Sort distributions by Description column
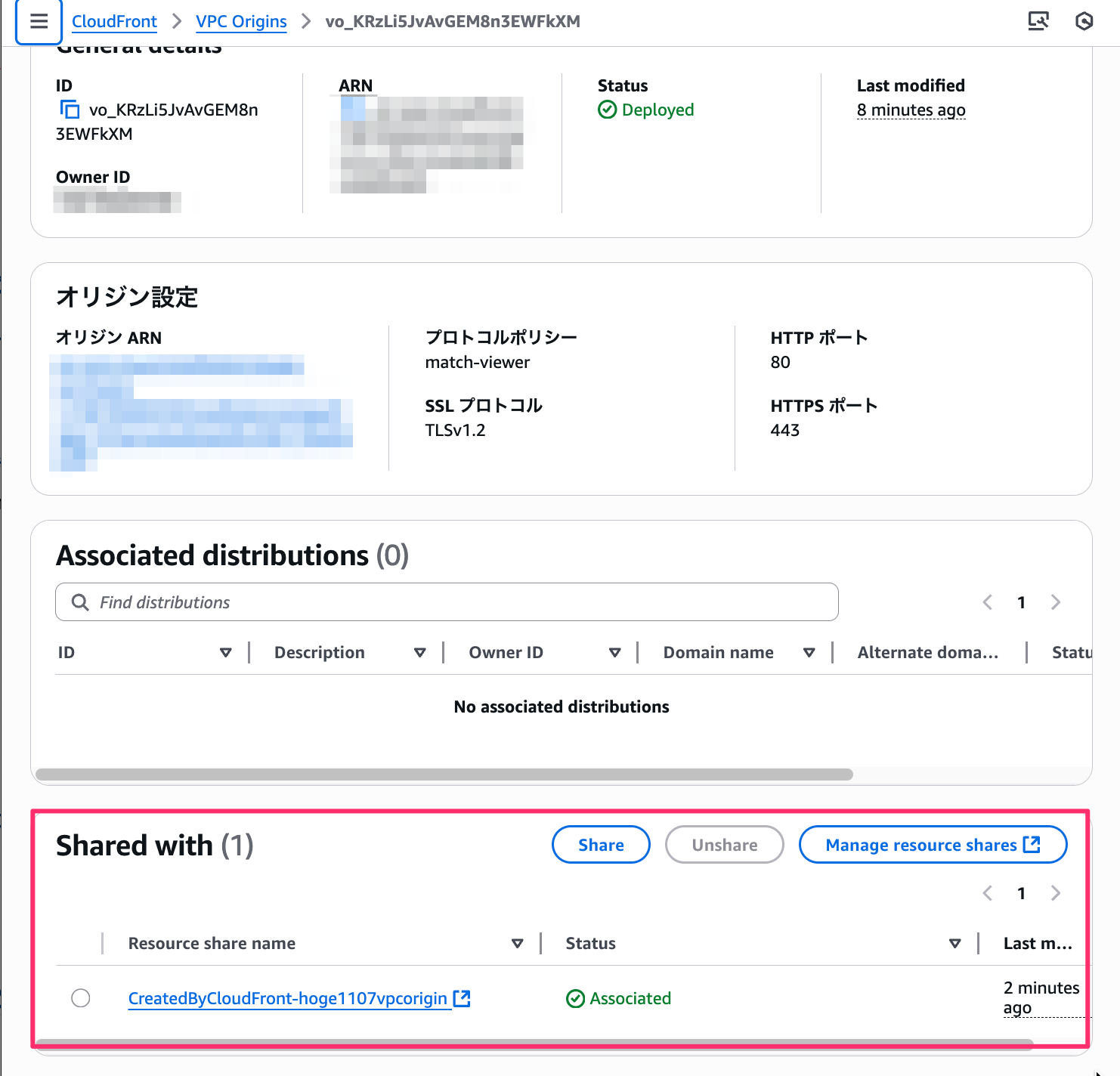 [x=419, y=653]
